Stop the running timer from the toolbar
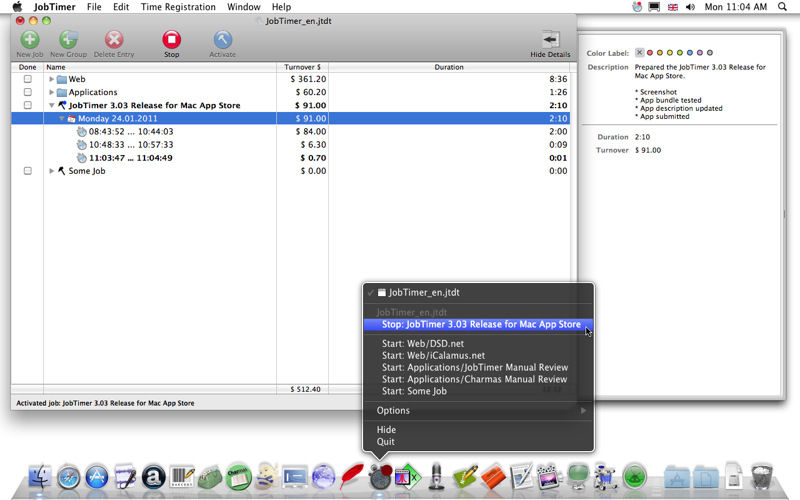This screenshot has width=800, height=500. click(171, 40)
